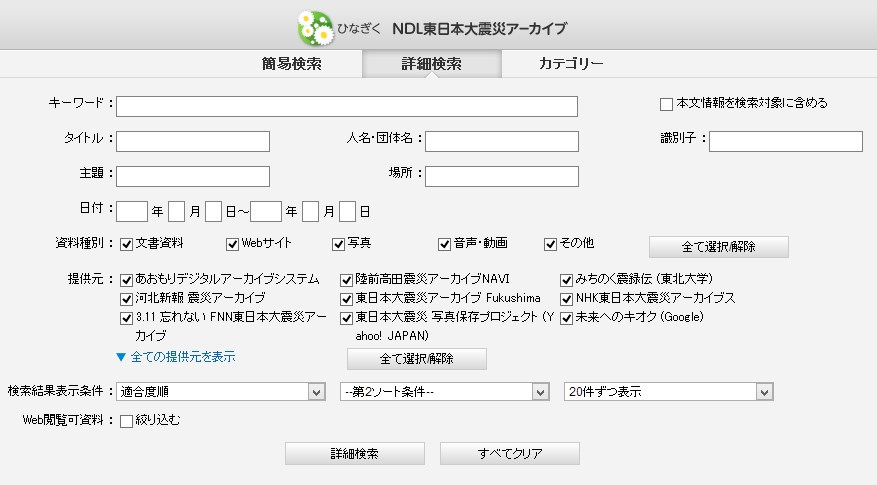Click the 主題 input field

pos(193,176)
